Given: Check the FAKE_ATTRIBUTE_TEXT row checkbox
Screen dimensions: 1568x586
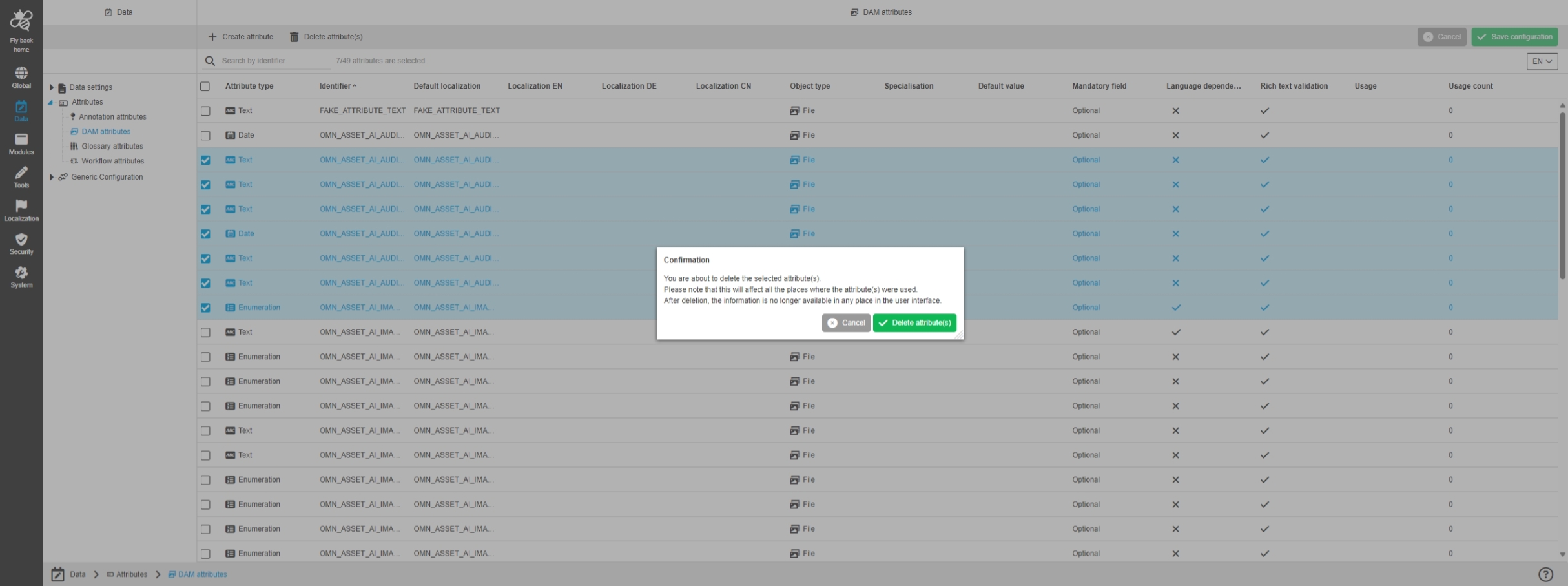Looking at the screenshot, I should pos(205,111).
